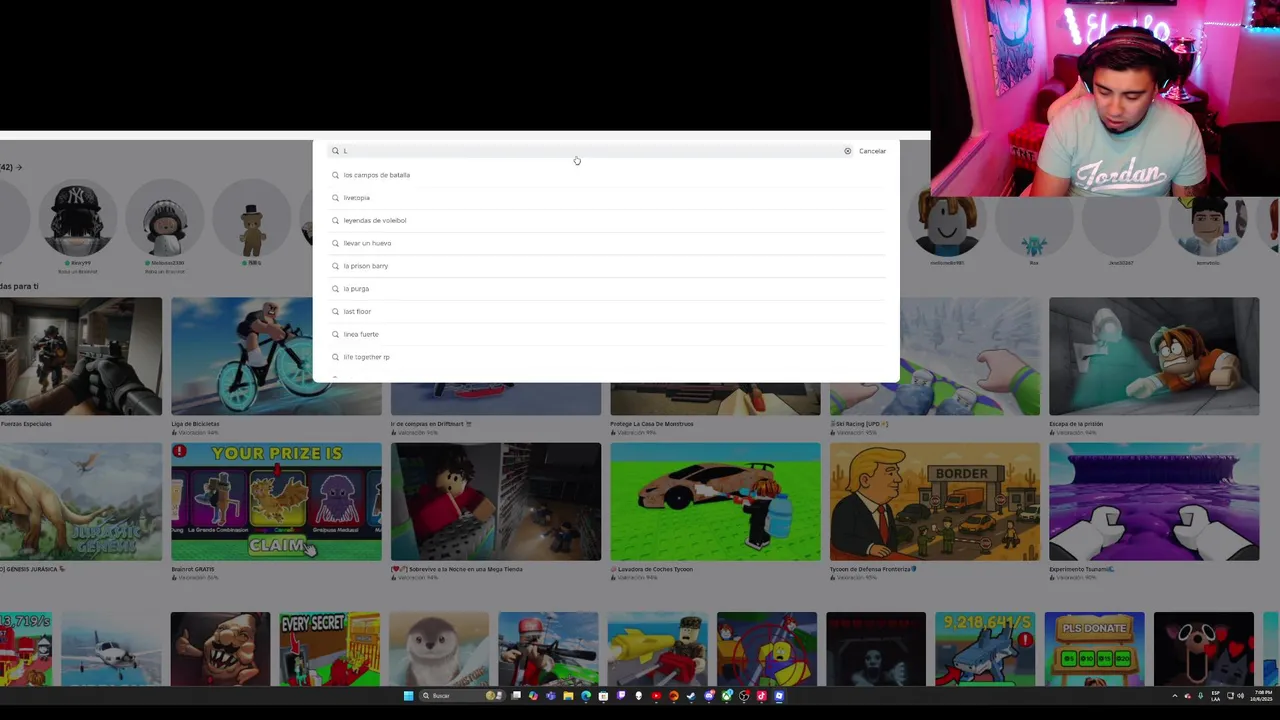Open Alienware app on the taskbar
Viewport: 1280px width, 720px height.
point(639,696)
